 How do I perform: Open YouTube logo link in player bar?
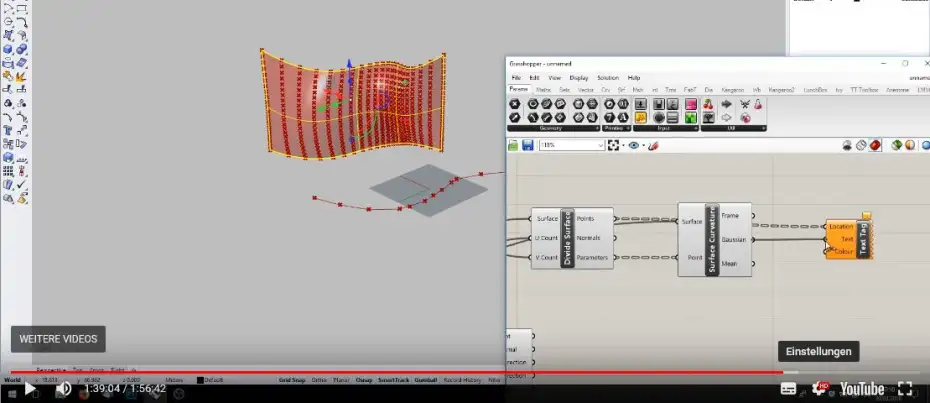862,389
